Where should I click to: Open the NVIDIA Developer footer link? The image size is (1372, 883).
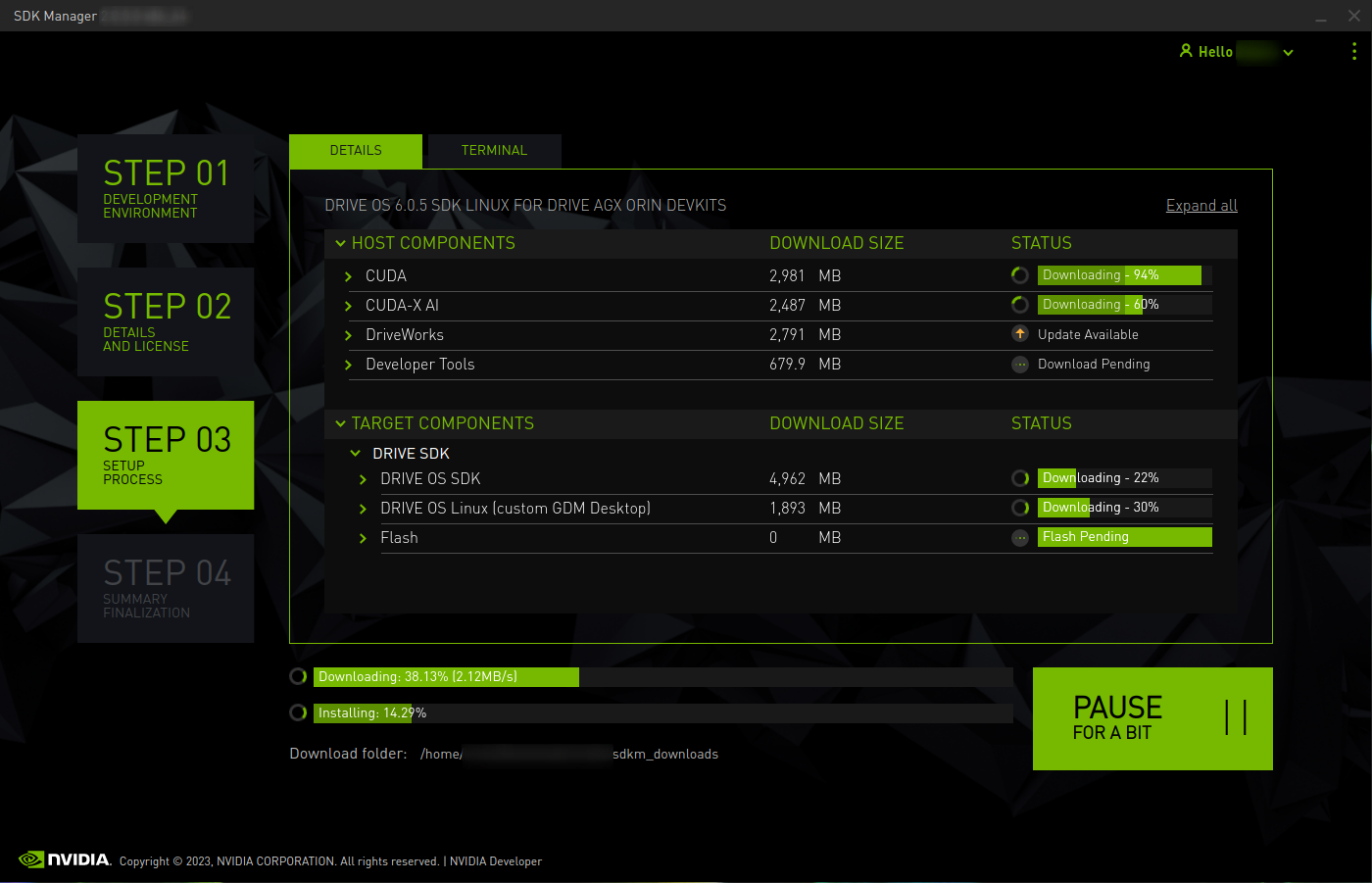(x=496, y=861)
